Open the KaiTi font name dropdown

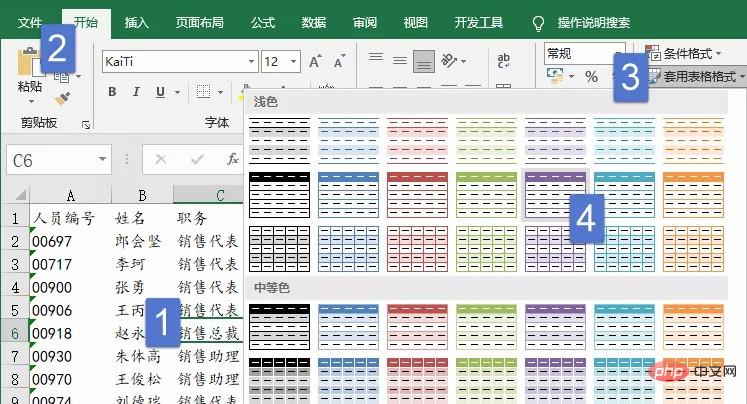(x=251, y=61)
